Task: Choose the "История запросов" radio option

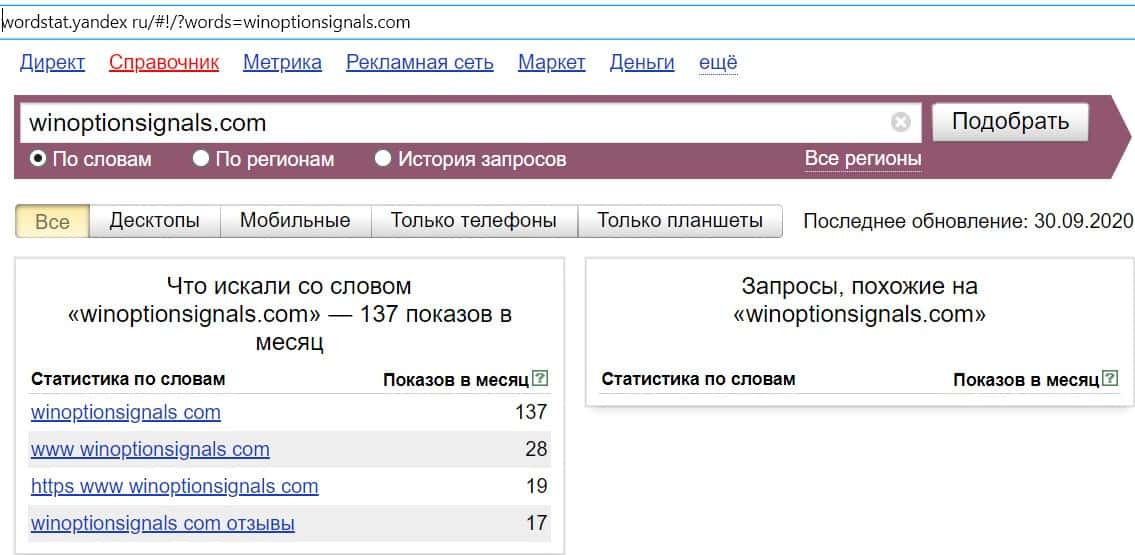Action: point(383,159)
